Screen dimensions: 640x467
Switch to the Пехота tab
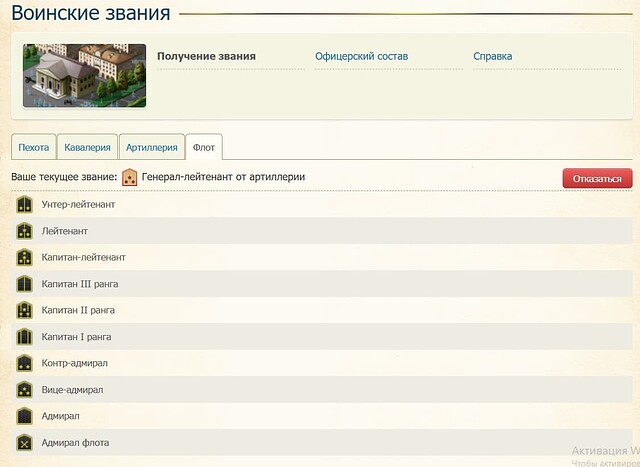click(x=33, y=147)
